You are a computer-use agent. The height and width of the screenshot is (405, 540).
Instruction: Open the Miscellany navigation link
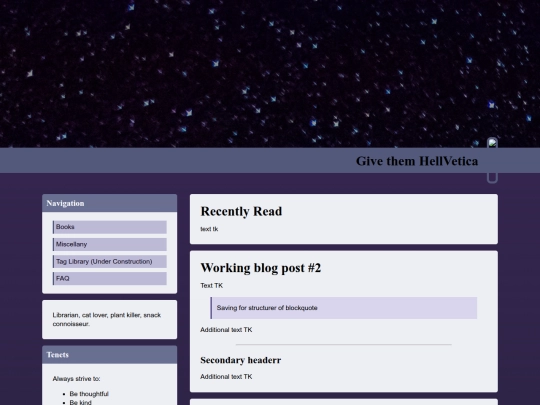pyautogui.click(x=110, y=244)
